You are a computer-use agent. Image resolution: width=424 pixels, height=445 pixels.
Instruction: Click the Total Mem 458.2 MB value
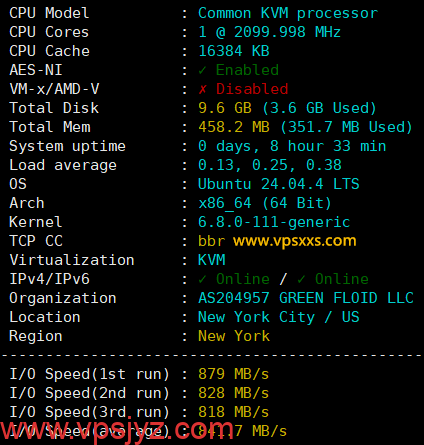click(234, 127)
